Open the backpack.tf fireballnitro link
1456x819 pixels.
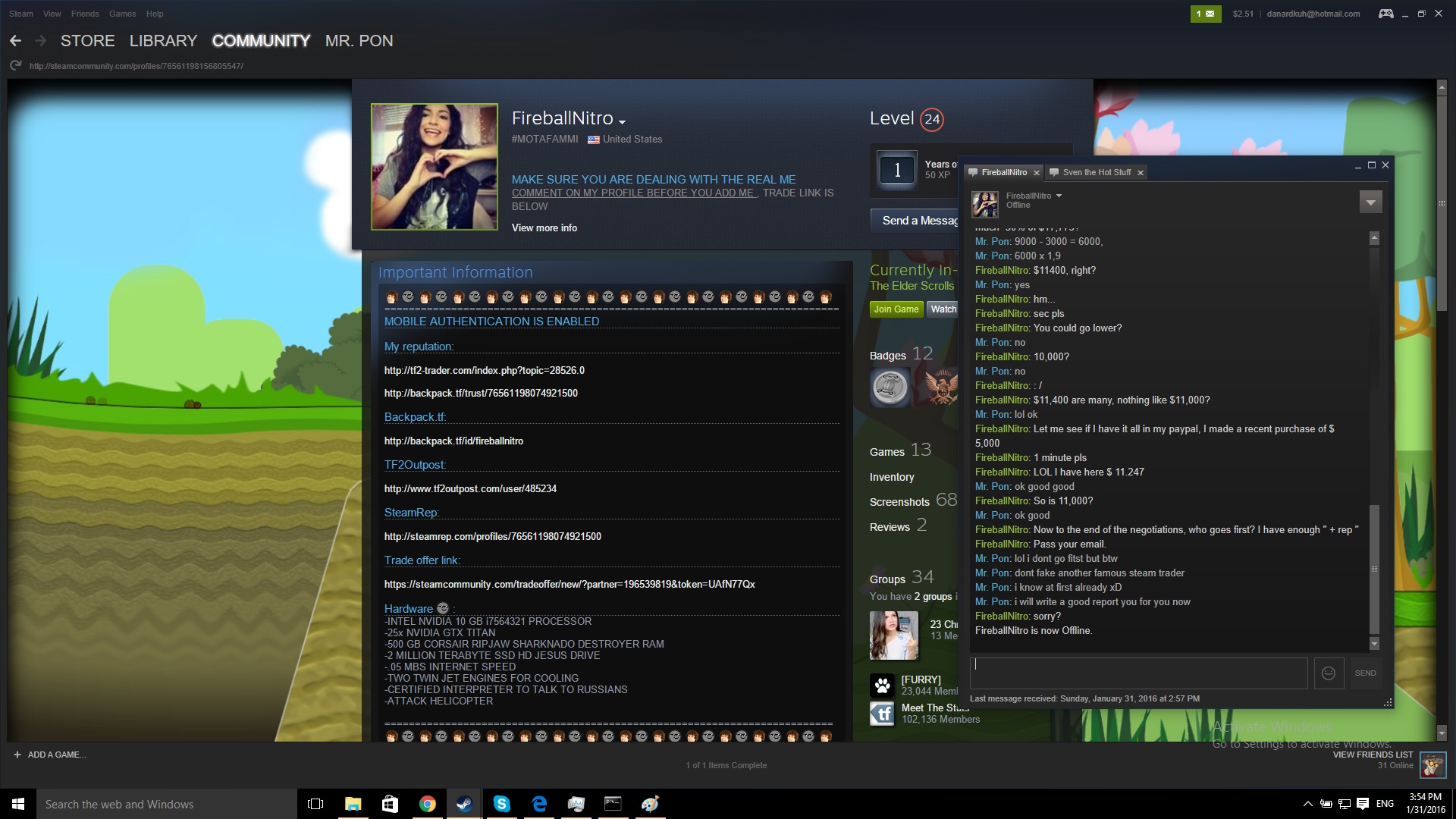tap(453, 441)
